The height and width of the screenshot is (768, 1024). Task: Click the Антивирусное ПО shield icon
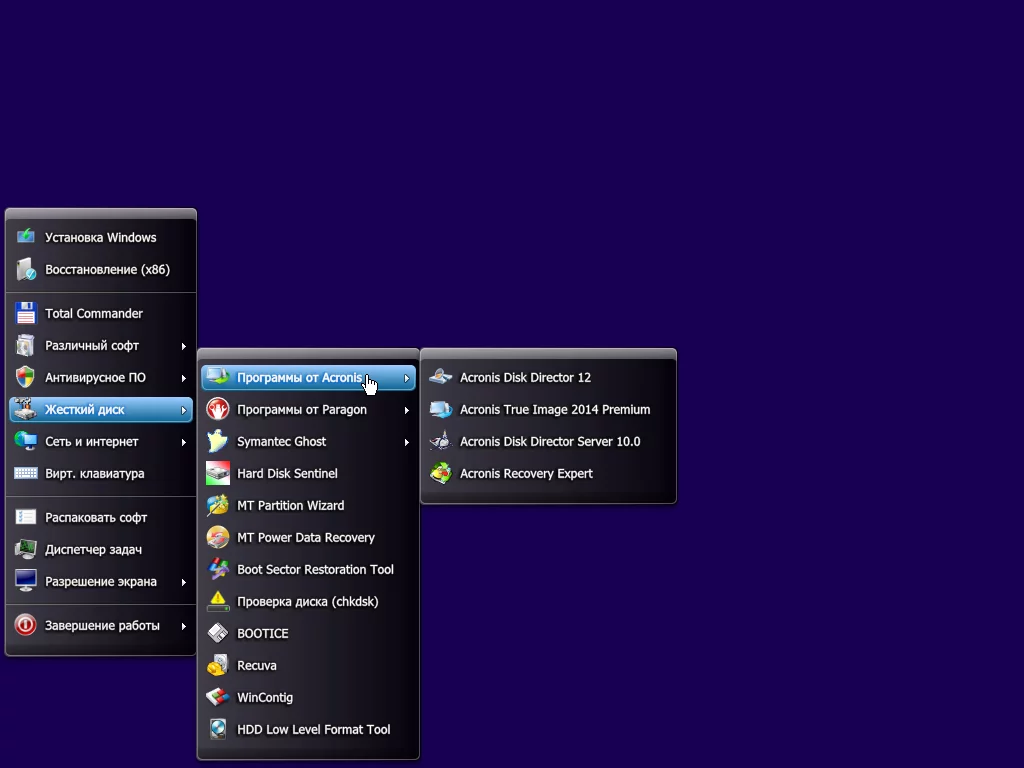(25, 377)
